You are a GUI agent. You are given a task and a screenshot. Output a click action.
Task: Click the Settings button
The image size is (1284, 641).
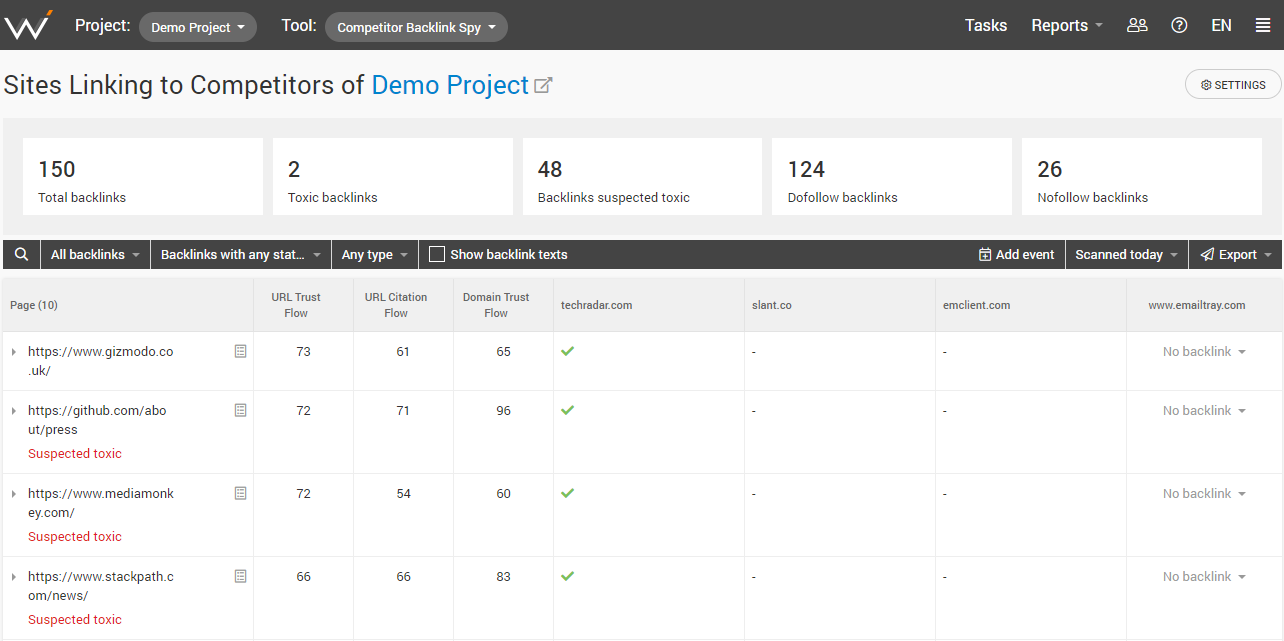1233,85
